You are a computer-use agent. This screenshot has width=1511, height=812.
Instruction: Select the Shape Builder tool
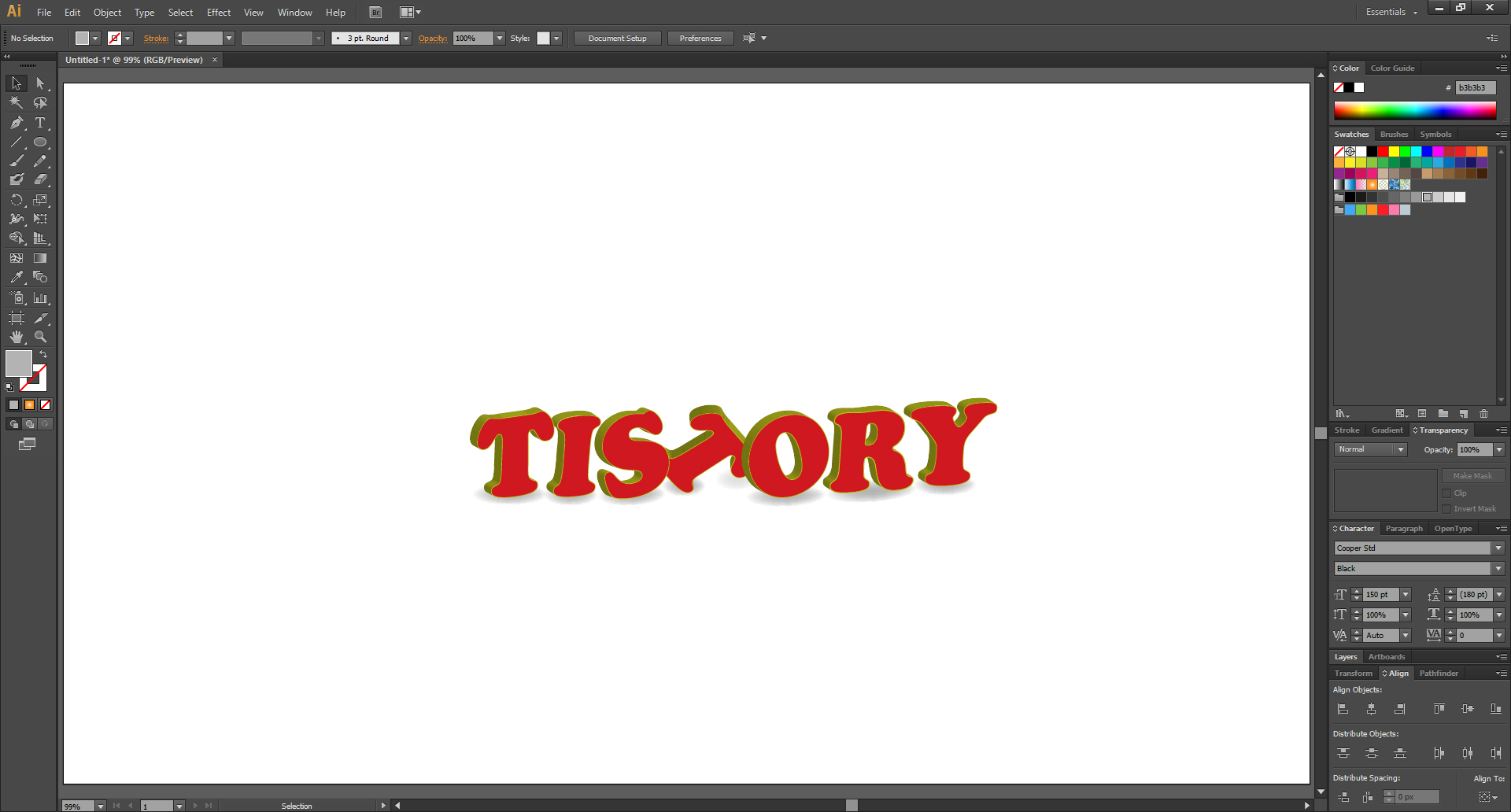click(17, 238)
